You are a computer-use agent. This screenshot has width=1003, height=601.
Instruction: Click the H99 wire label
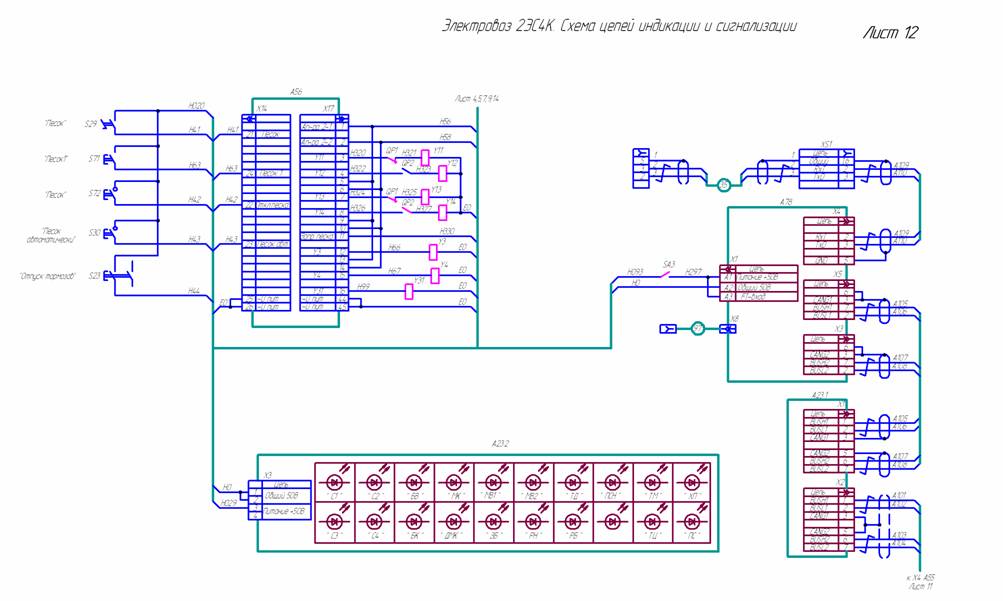click(363, 287)
